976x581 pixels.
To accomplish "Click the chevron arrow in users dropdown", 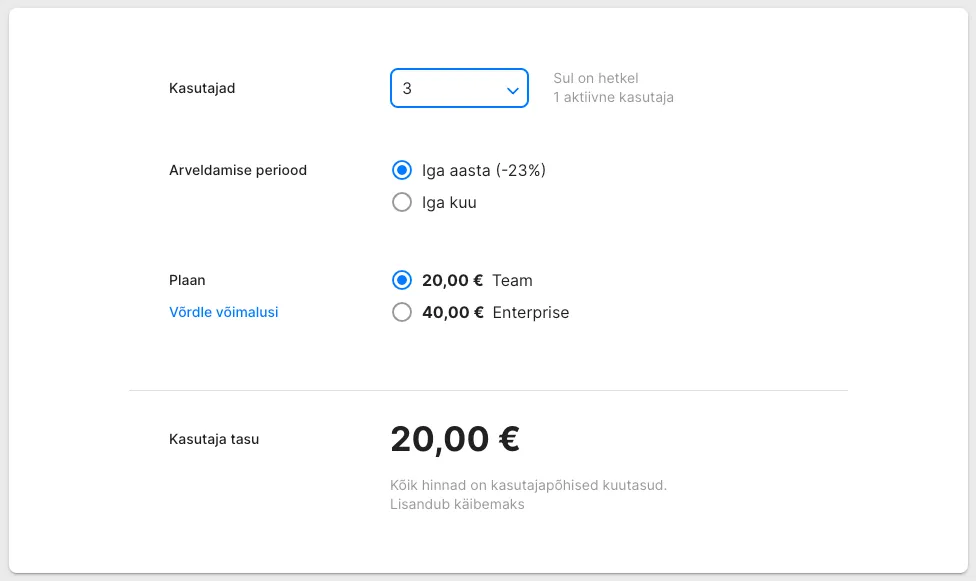I will [512, 90].
